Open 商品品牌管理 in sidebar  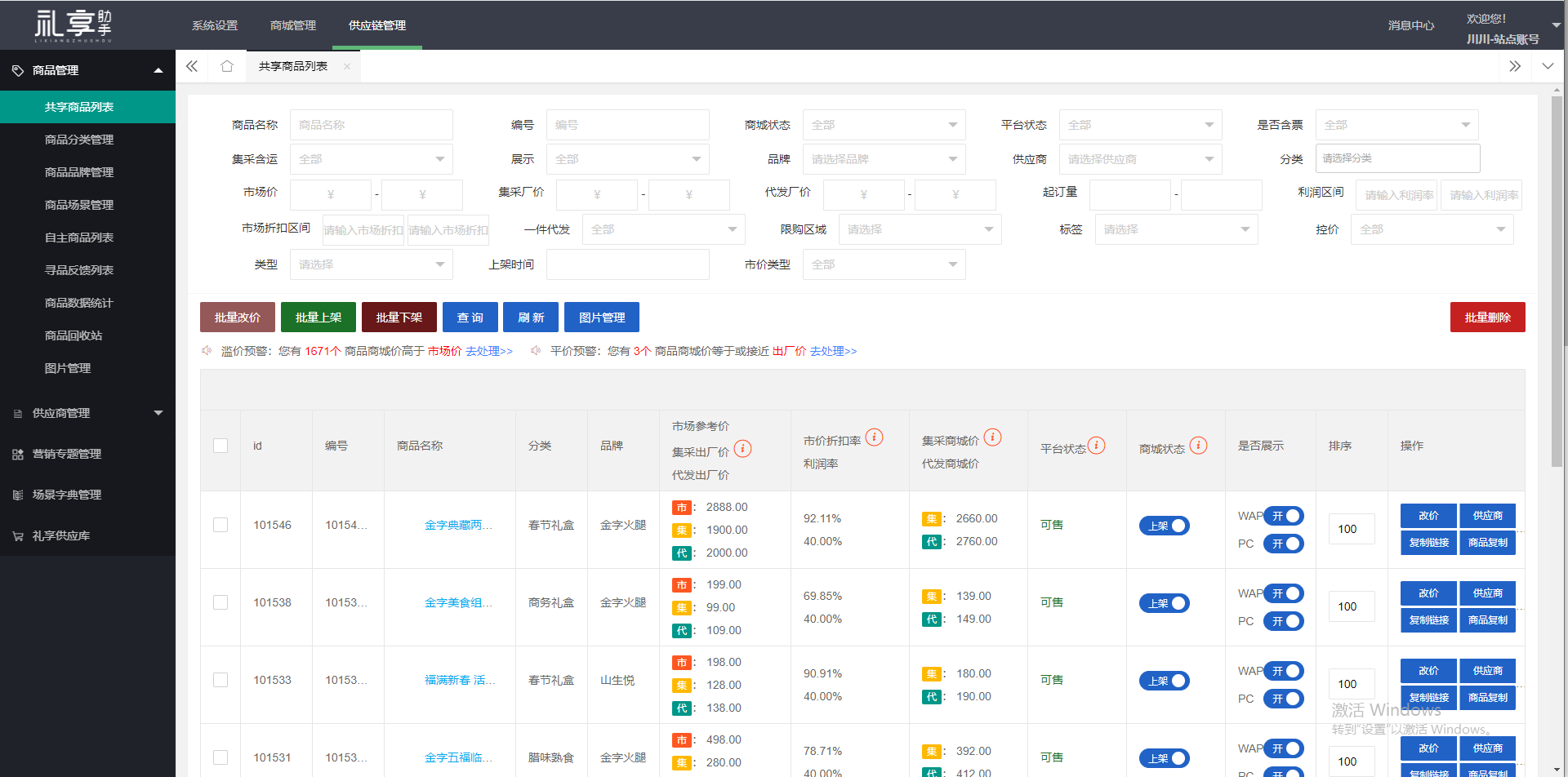87,172
